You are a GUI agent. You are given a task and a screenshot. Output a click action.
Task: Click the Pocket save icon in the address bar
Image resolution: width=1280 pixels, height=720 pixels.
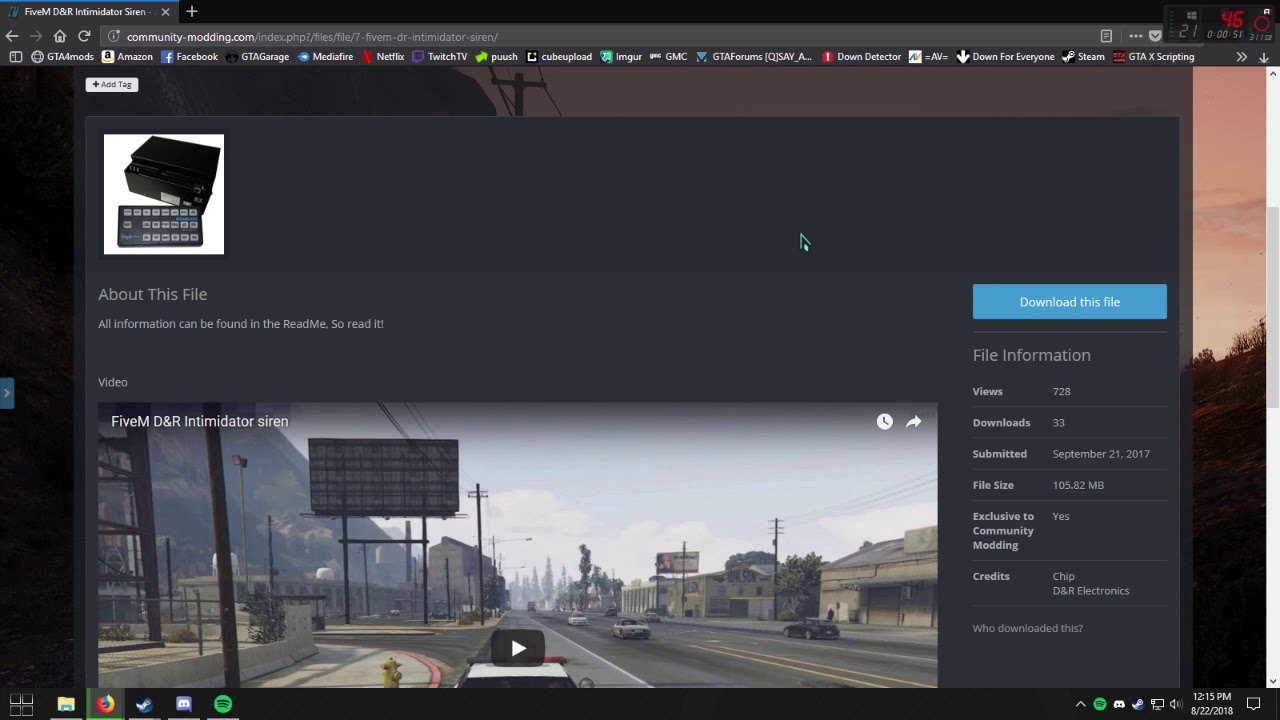click(x=1155, y=36)
